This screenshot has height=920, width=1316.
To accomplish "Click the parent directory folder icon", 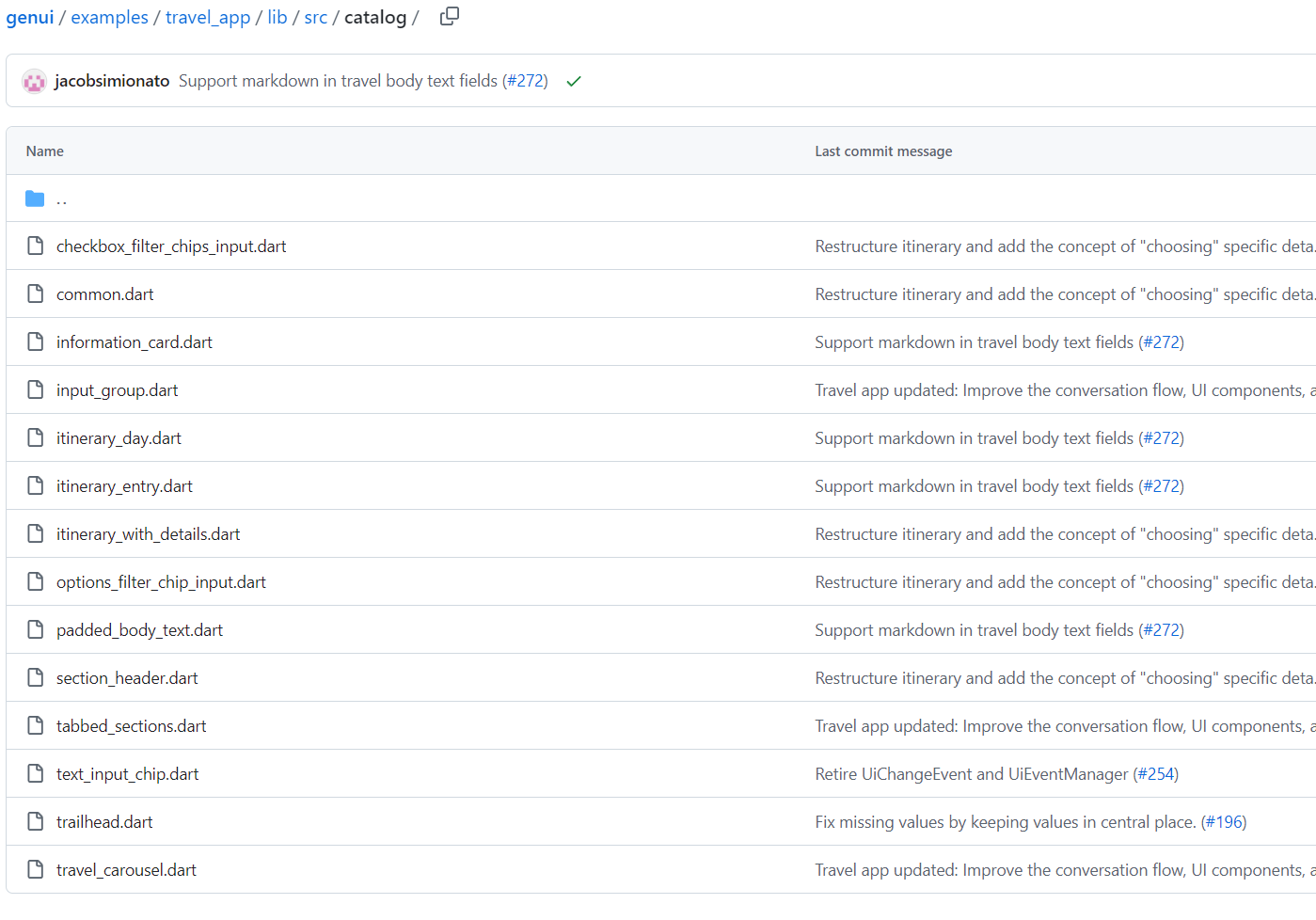I will click(x=35, y=198).
